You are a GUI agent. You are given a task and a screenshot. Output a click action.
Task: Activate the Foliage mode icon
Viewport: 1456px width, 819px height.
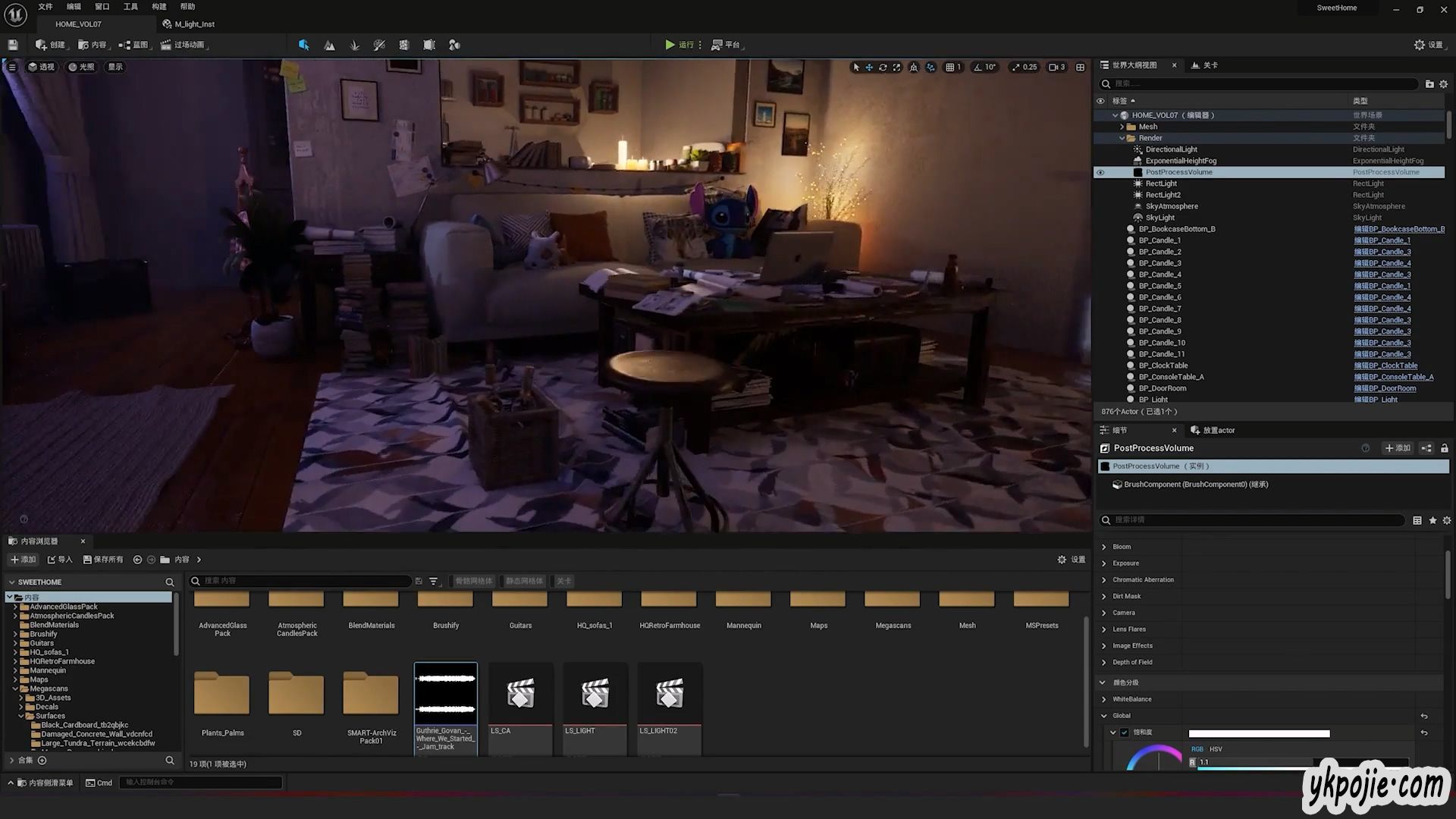(x=354, y=45)
